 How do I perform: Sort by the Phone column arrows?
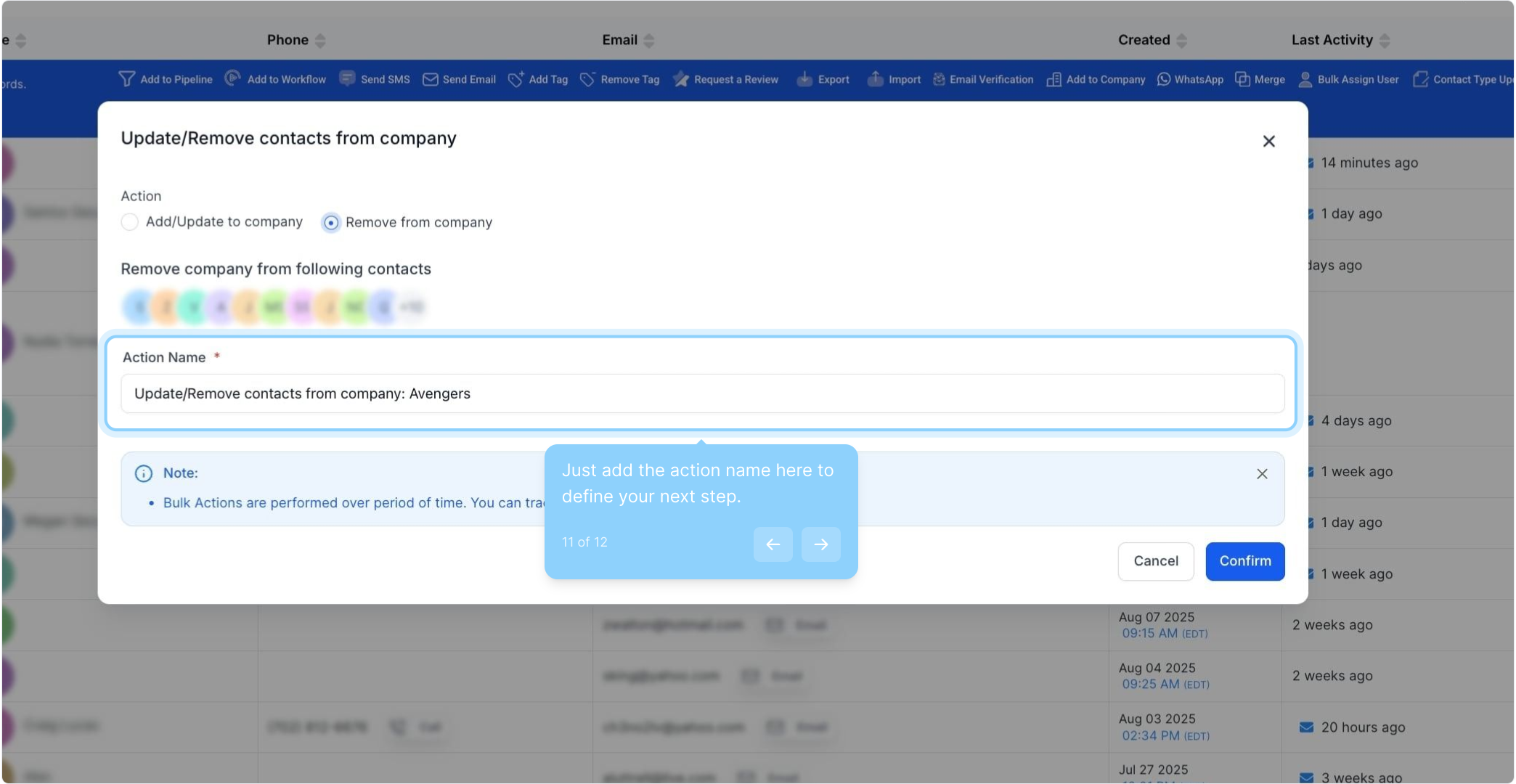tap(320, 41)
